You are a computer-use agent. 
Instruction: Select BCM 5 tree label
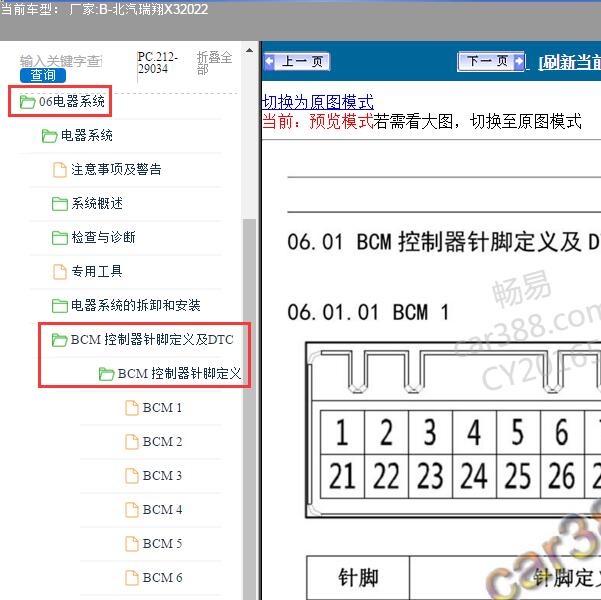point(163,544)
